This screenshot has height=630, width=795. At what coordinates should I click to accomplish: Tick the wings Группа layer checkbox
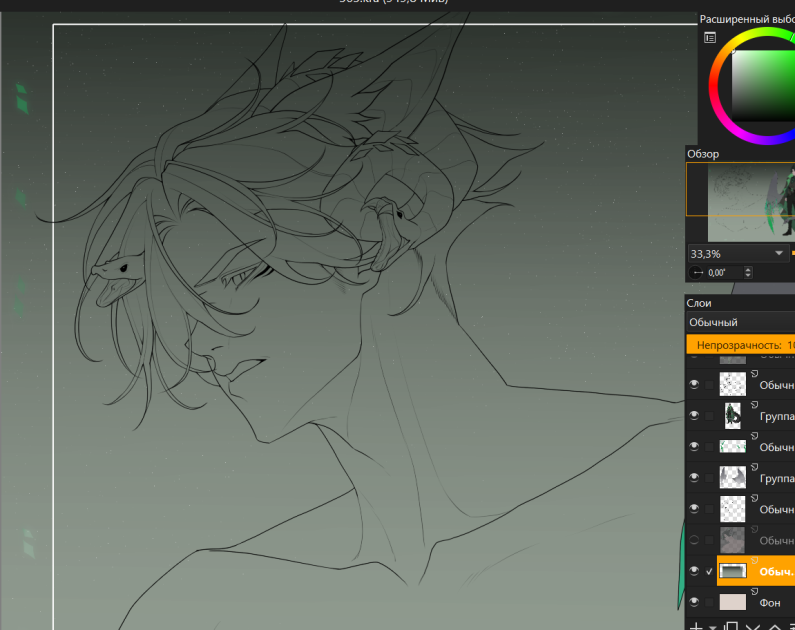(x=709, y=477)
